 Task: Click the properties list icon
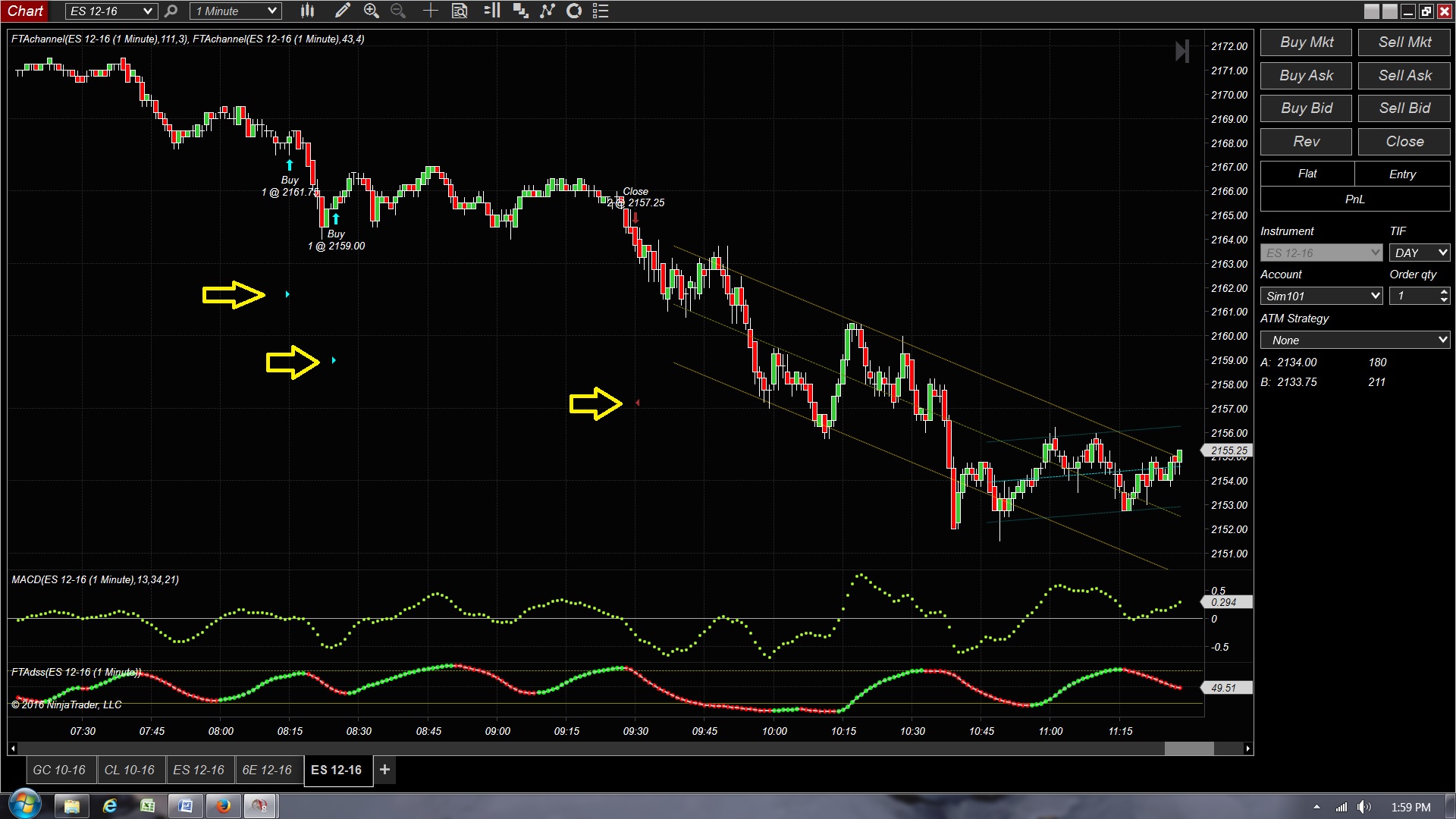pos(601,11)
